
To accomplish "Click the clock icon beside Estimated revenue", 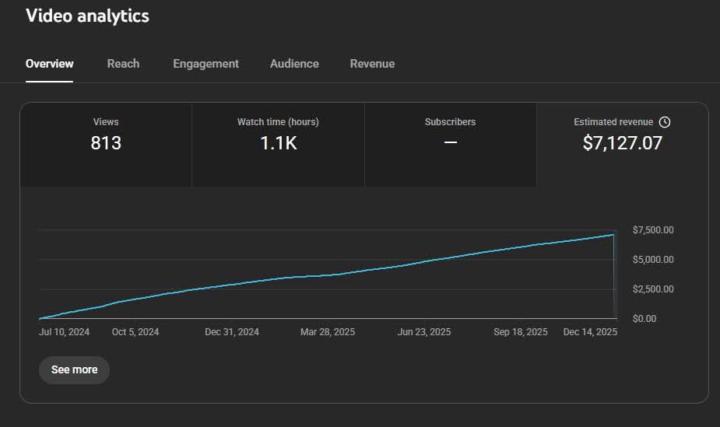I will click(x=665, y=122).
